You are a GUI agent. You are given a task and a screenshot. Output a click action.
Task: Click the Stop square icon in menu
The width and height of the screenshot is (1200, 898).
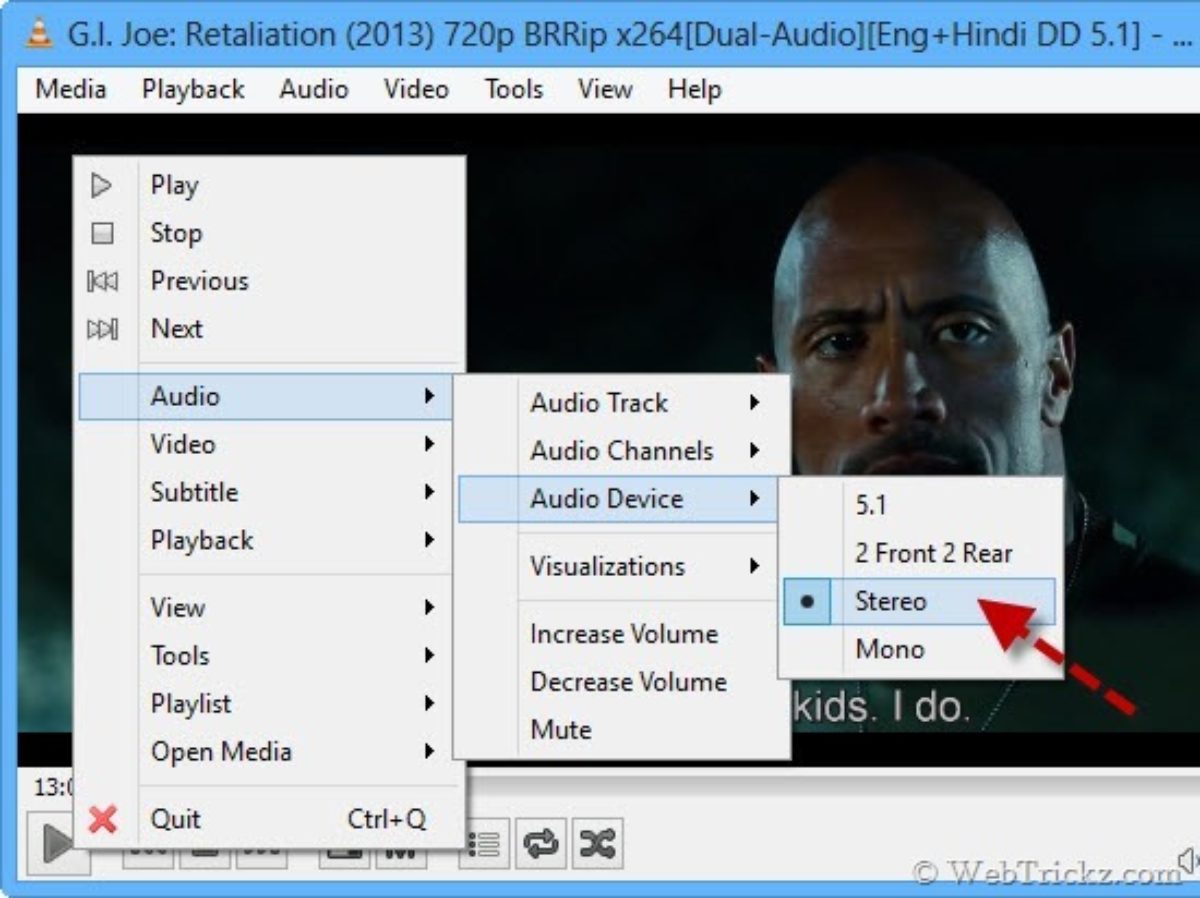(x=102, y=234)
